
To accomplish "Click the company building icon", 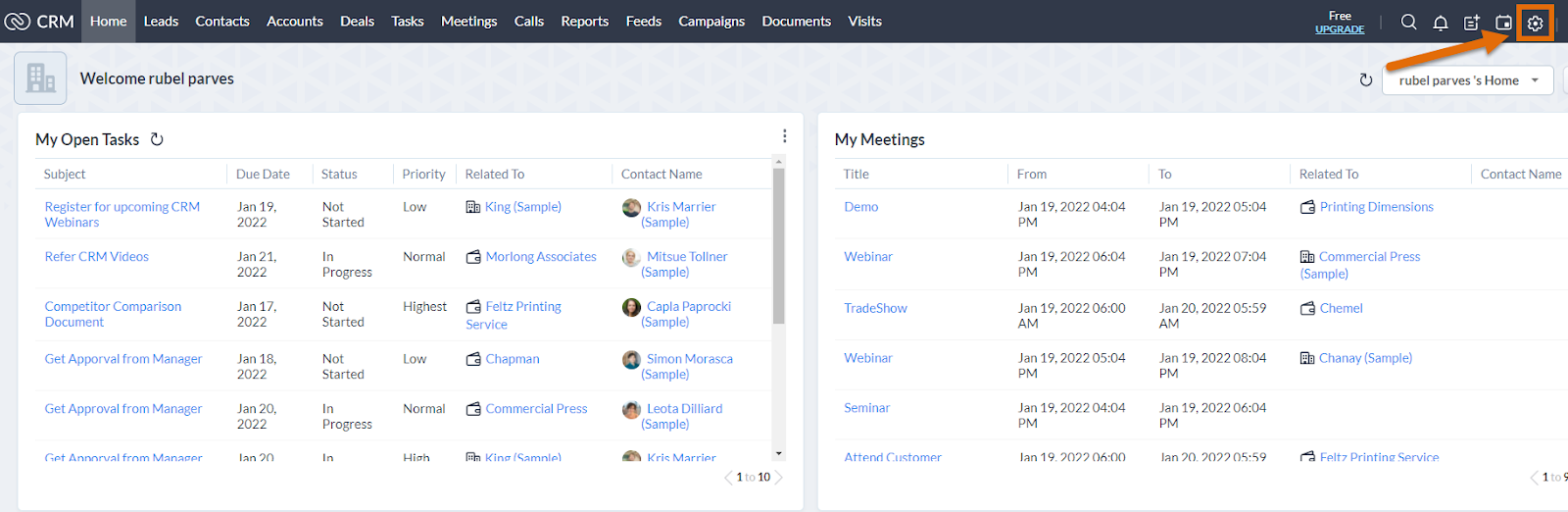I will click(40, 78).
